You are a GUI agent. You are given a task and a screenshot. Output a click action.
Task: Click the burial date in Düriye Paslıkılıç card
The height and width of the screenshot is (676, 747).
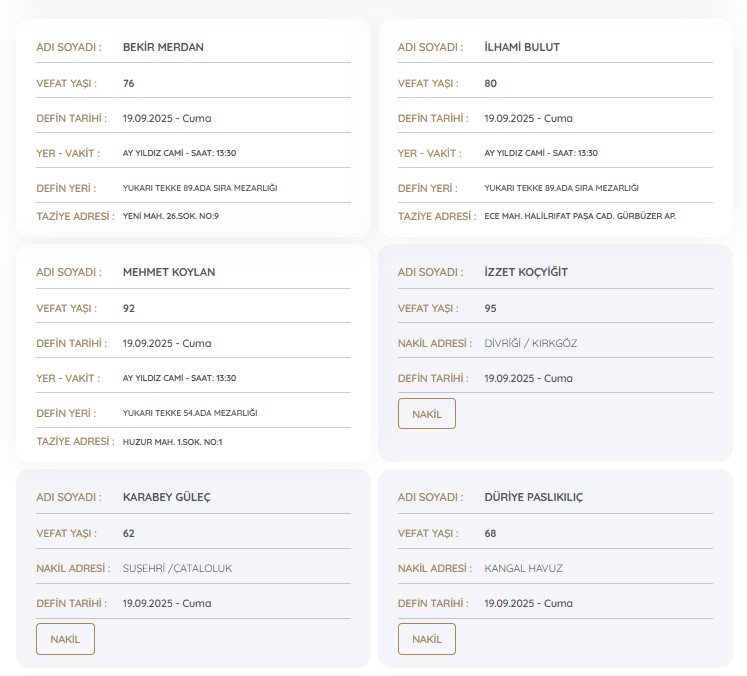528,603
